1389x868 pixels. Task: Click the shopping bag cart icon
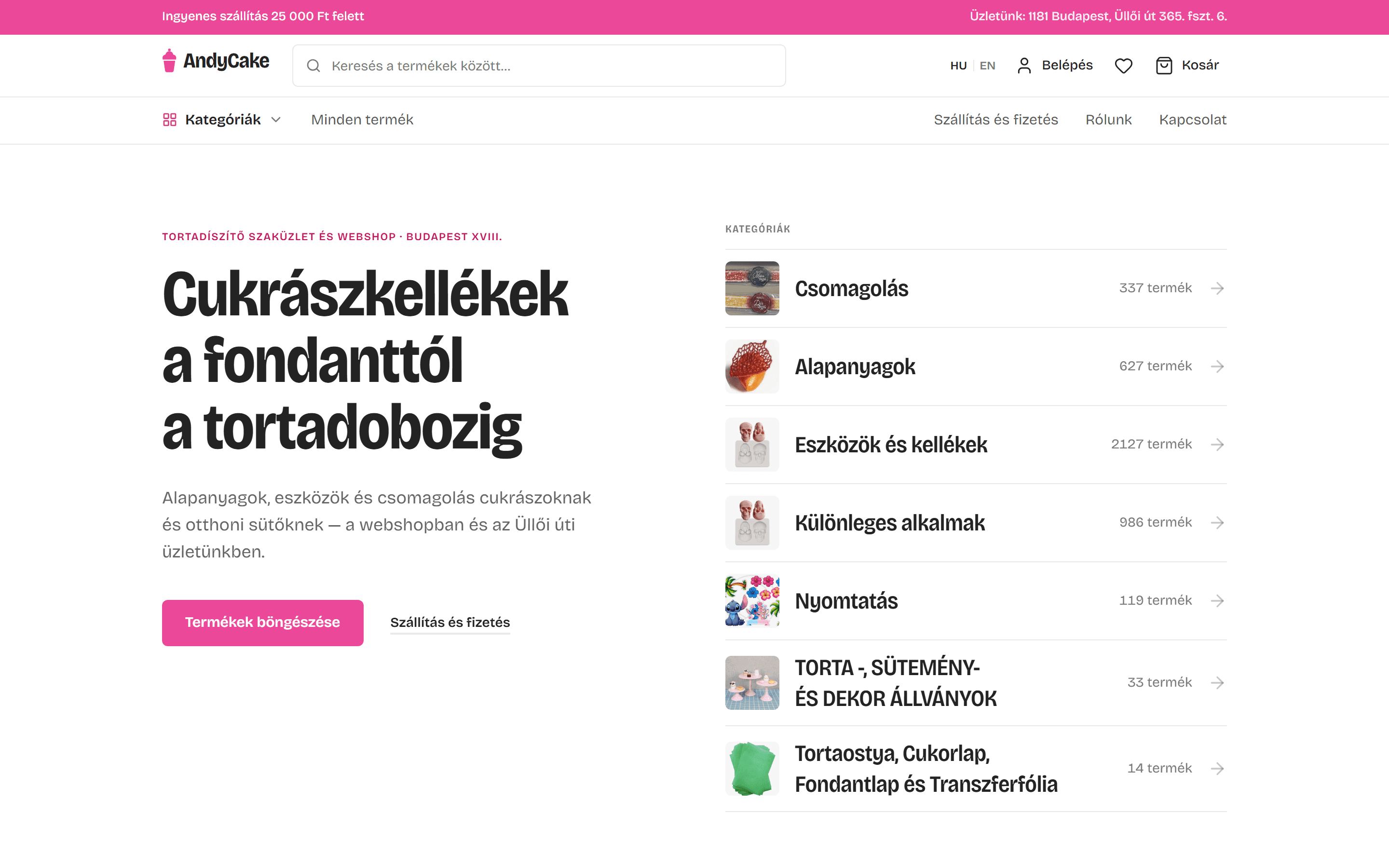(x=1164, y=66)
